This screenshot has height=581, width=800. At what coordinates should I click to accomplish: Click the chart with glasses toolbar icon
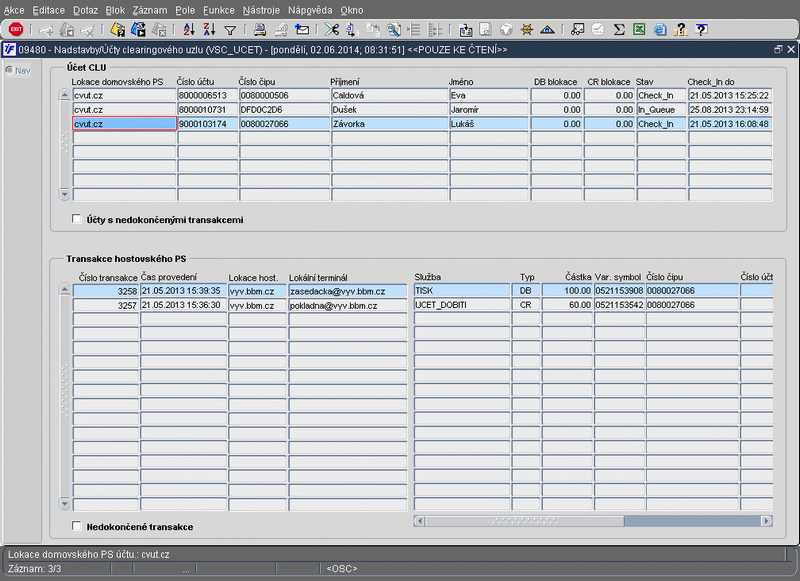577,30
